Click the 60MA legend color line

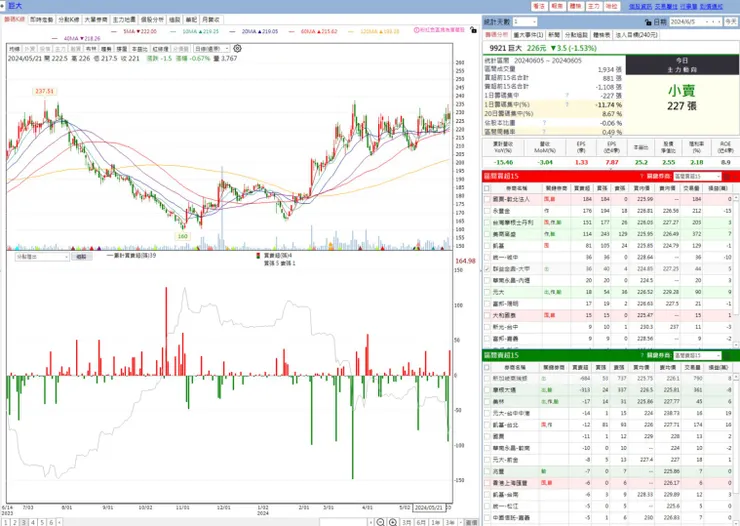click(x=292, y=31)
